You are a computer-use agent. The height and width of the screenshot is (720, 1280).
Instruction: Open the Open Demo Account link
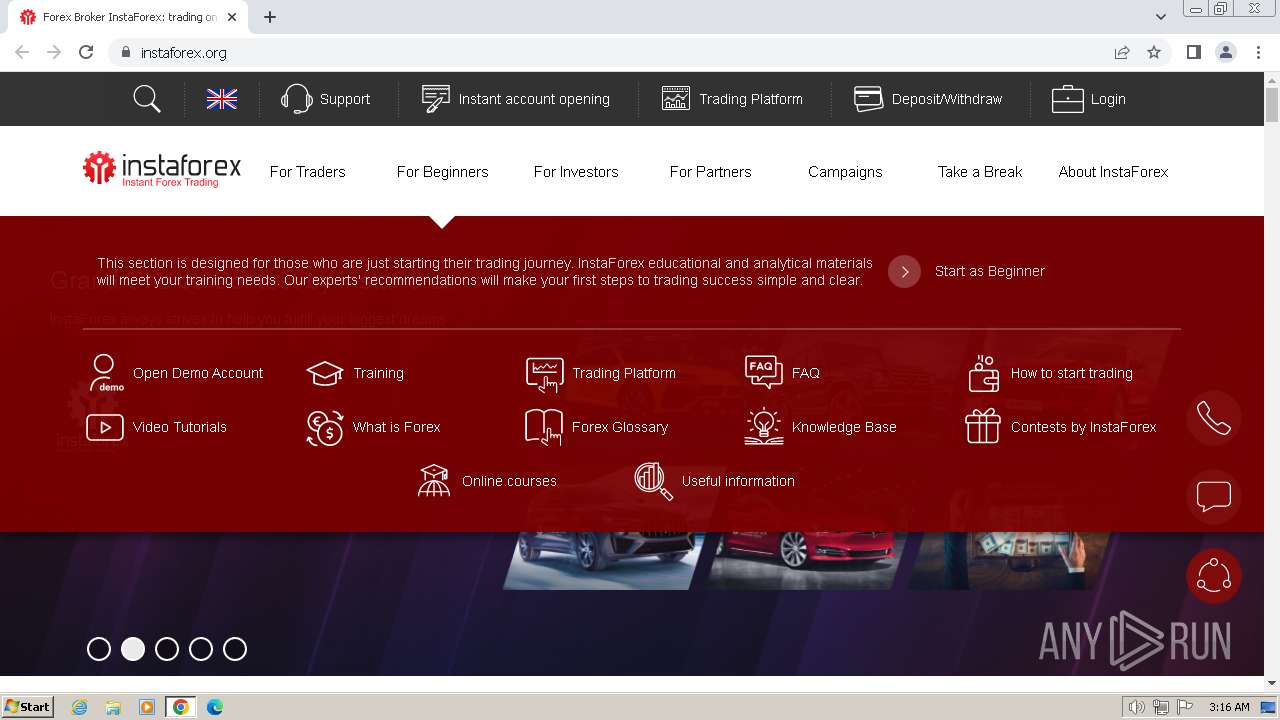point(198,373)
